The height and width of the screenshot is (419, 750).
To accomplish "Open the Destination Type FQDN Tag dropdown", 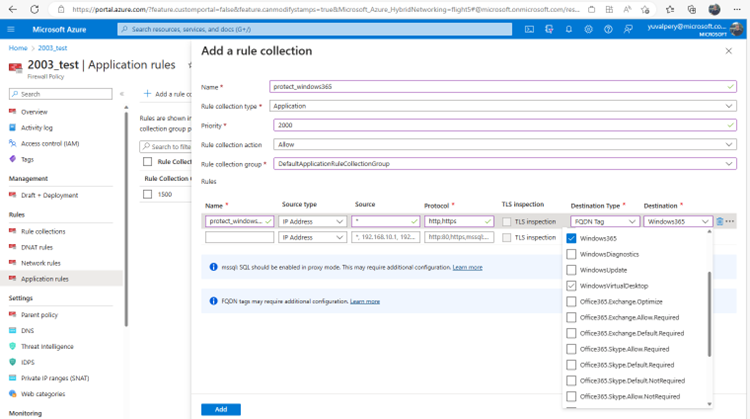I will tap(605, 221).
